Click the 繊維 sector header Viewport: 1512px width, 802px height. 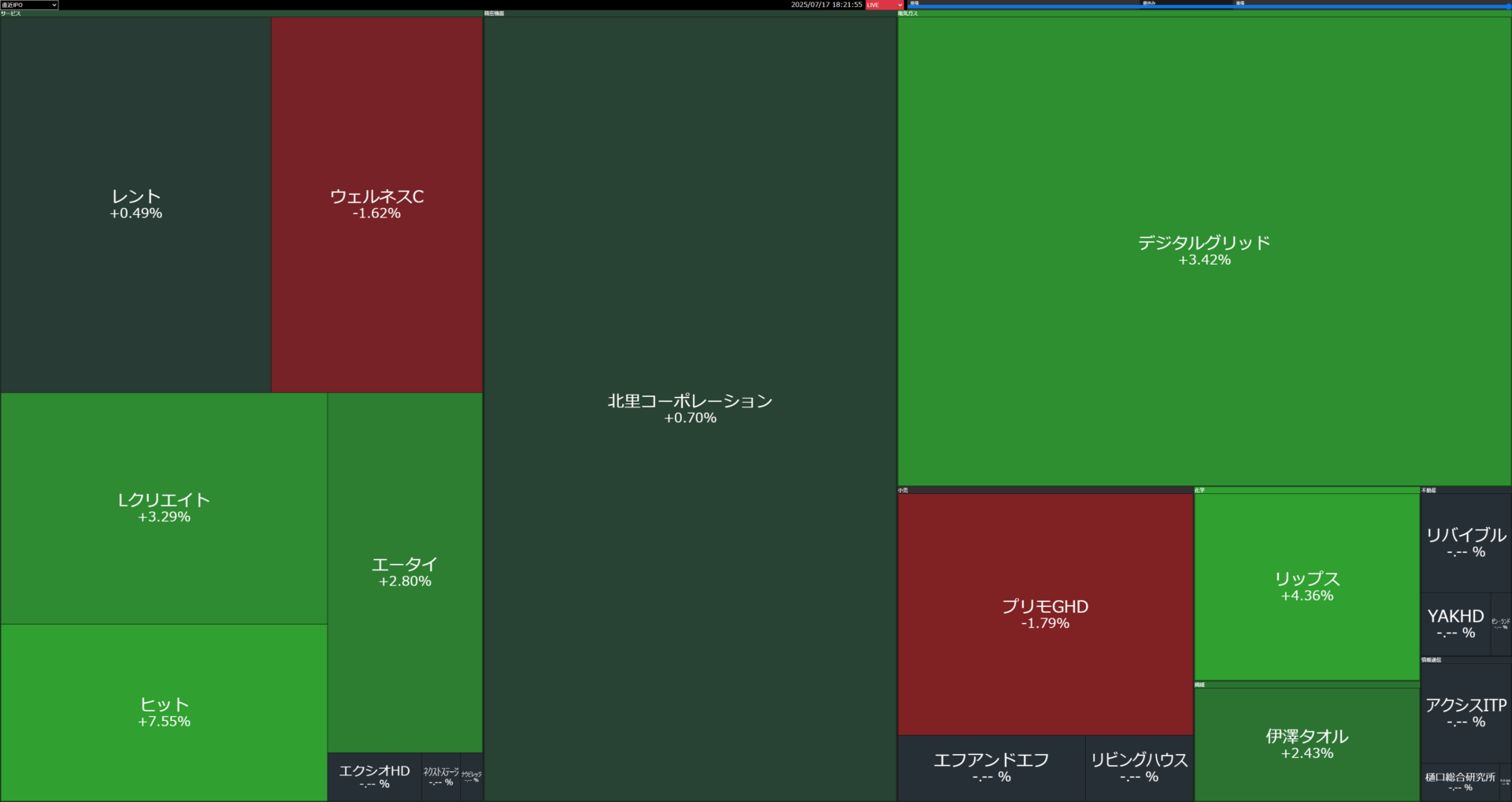pos(1307,685)
